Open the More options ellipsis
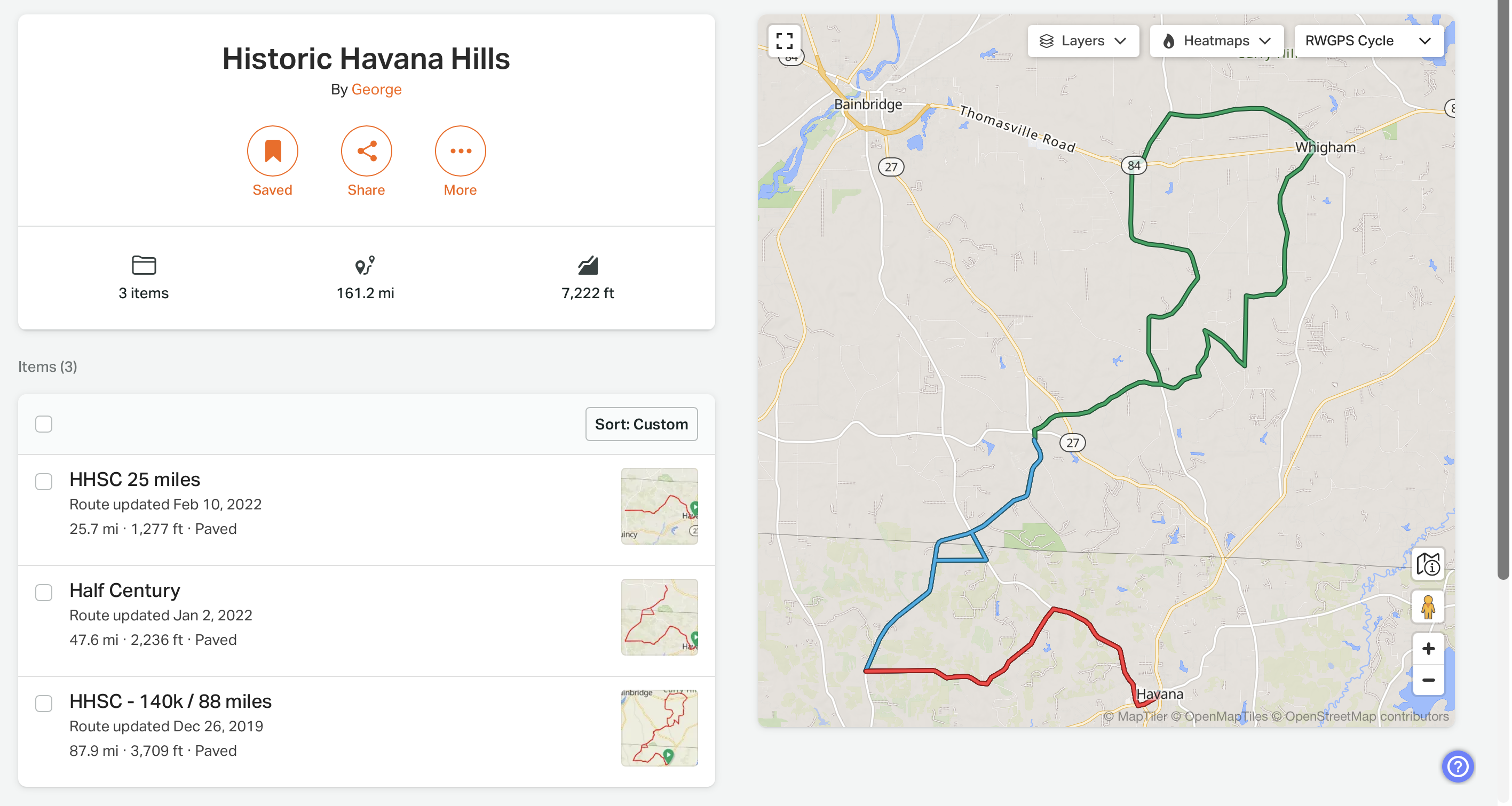 click(x=460, y=151)
